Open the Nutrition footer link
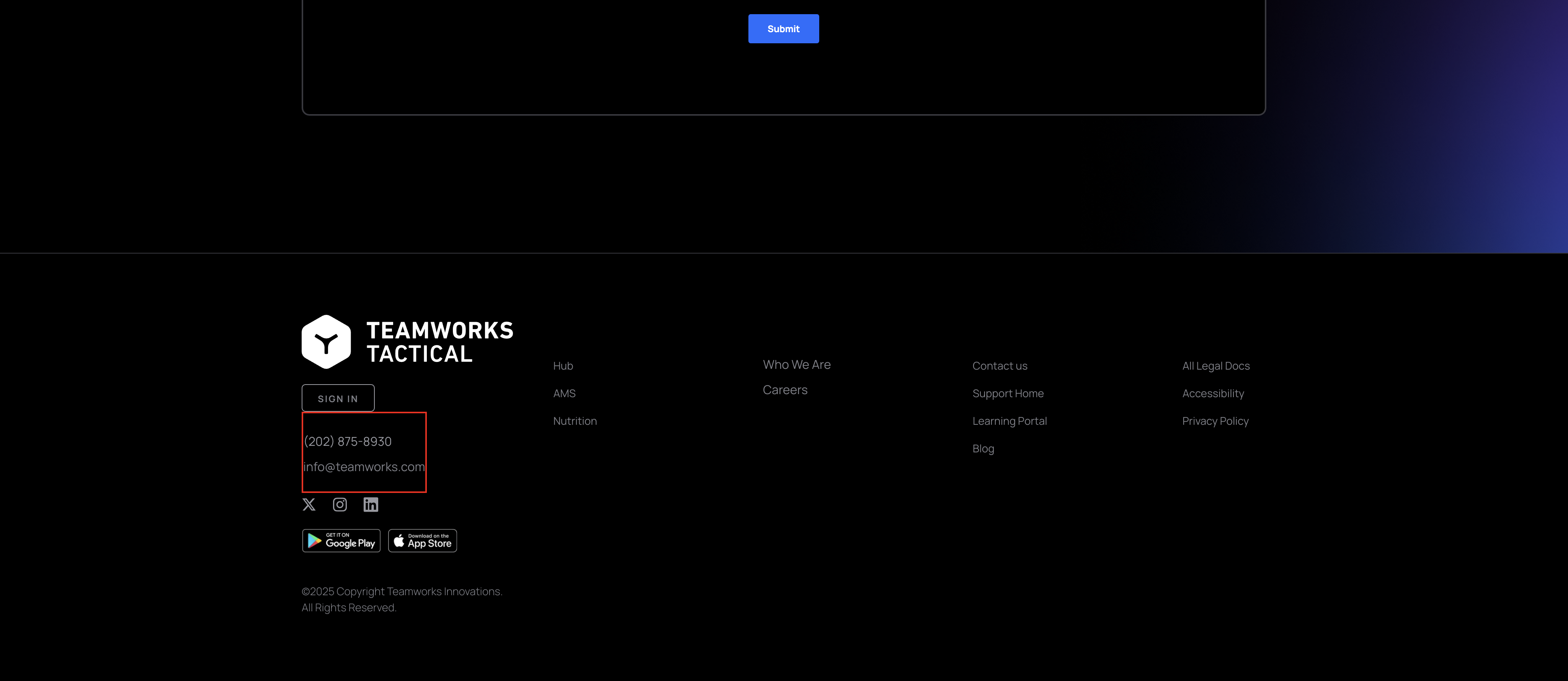 [x=575, y=421]
